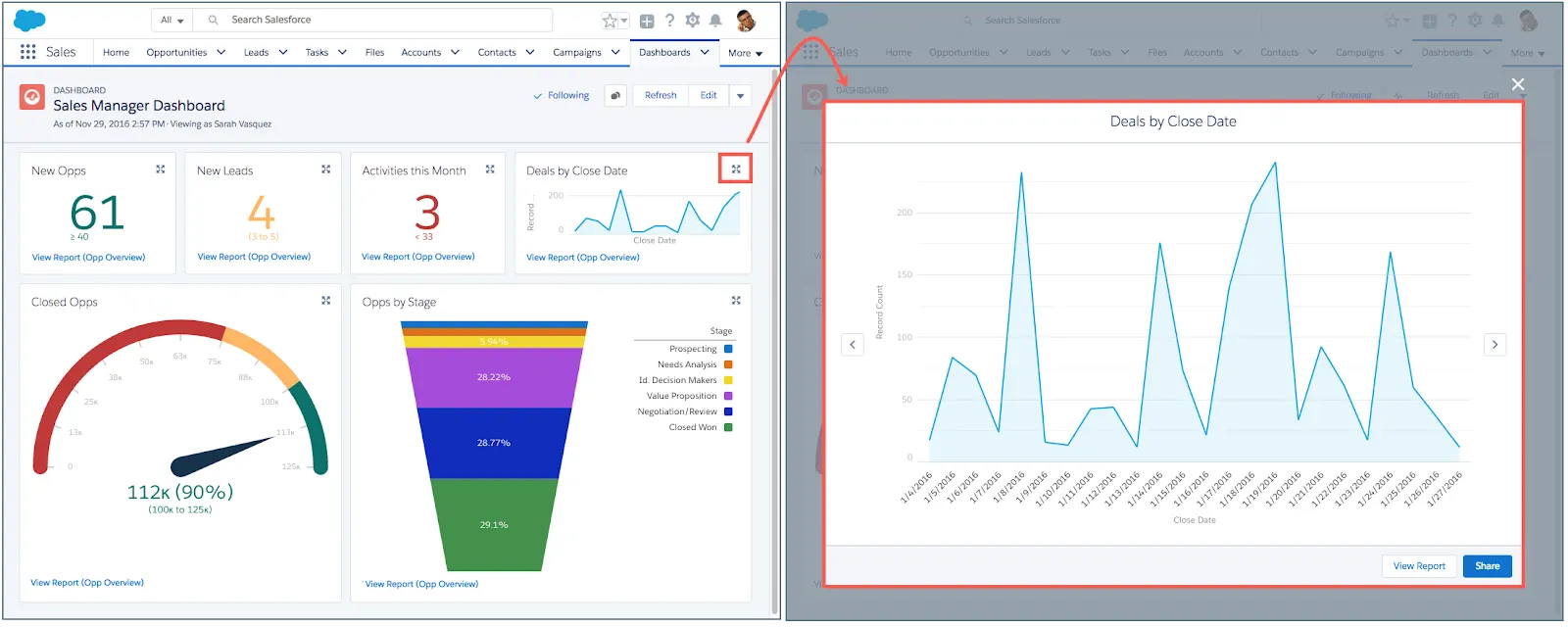Open View Report under Activities this Month
1568x627 pixels.
[418, 257]
